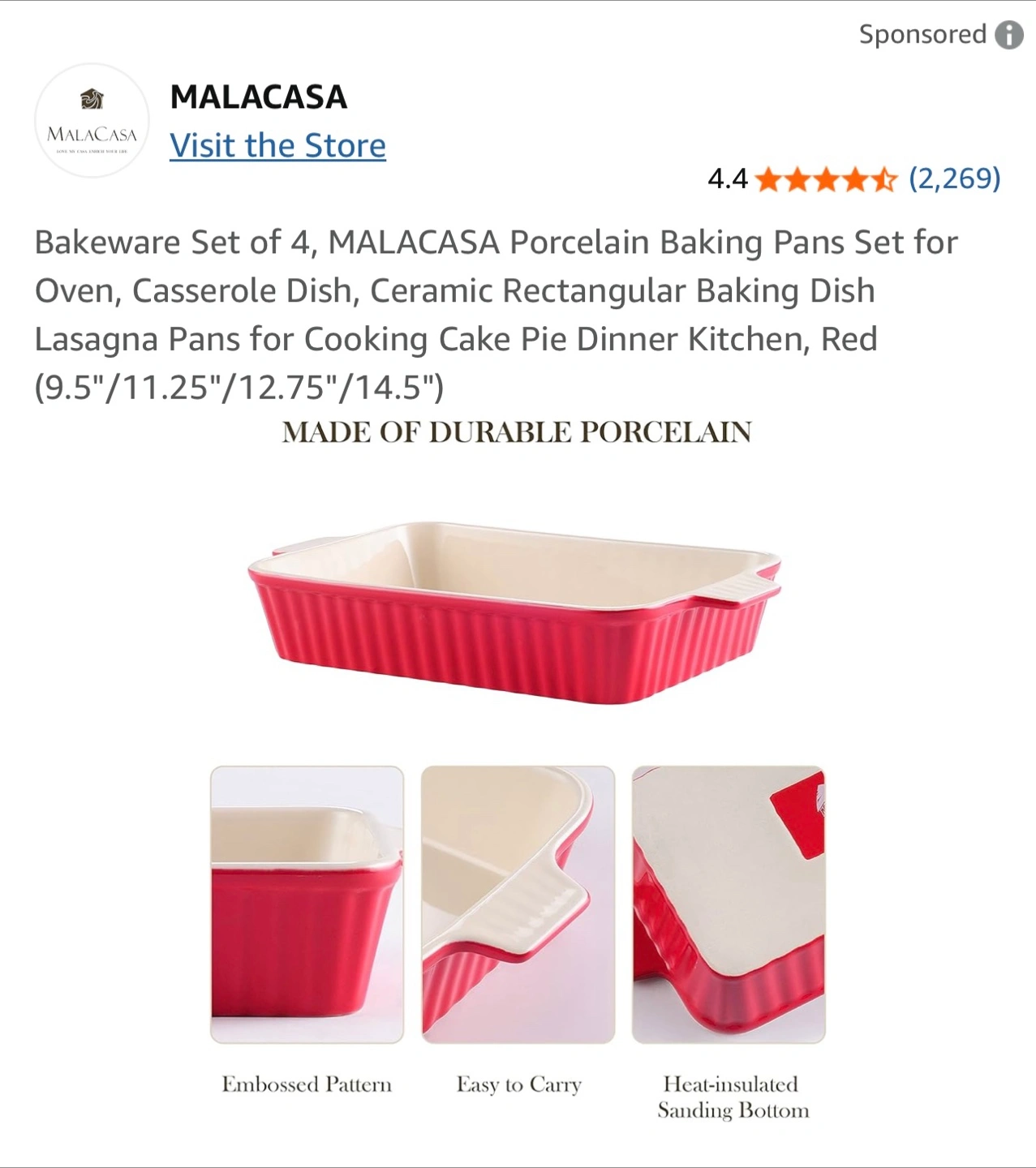
Task: Click the Sponsored info icon
Action: click(1009, 35)
